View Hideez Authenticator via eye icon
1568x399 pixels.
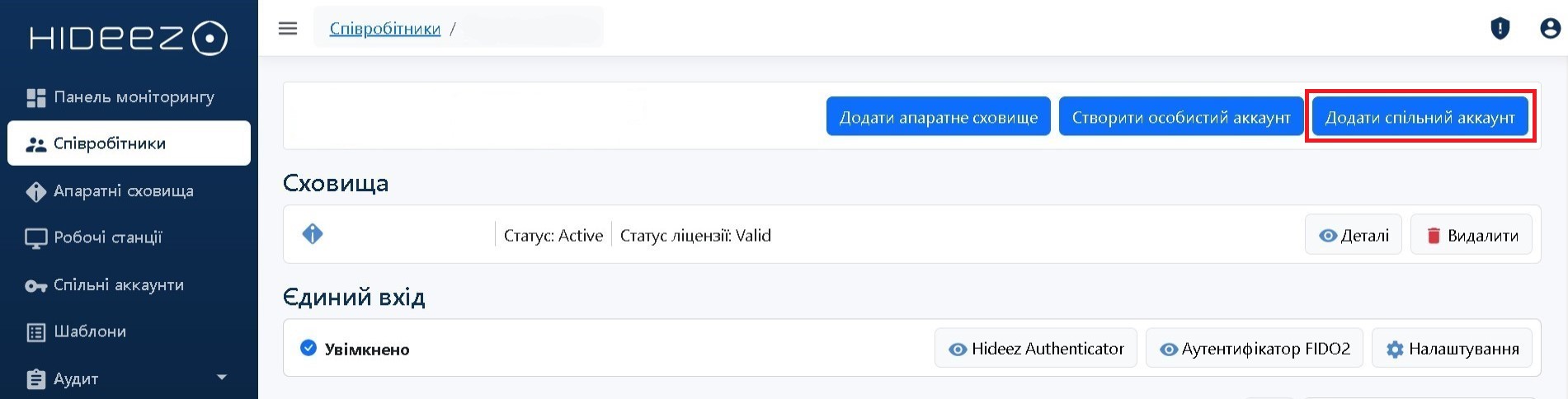point(958,350)
